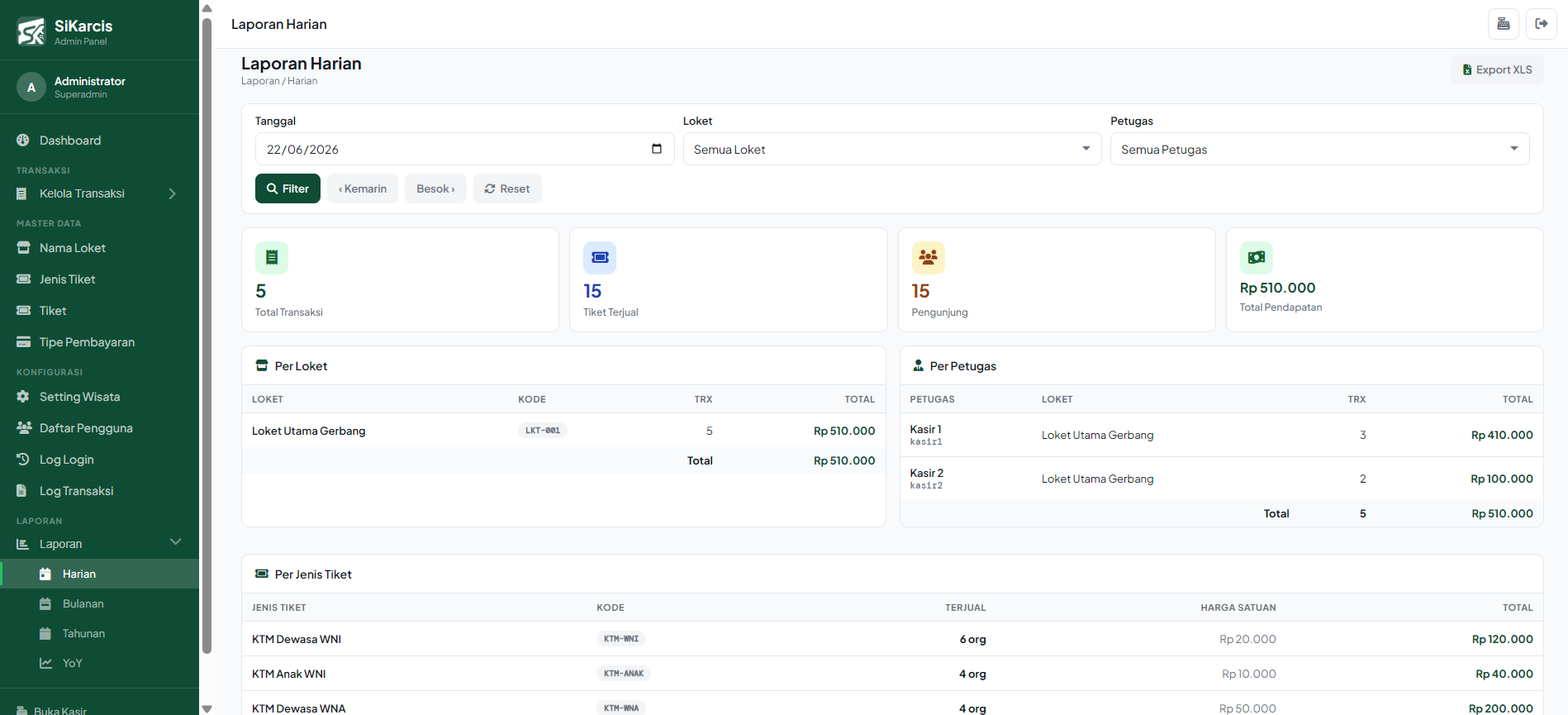The width and height of the screenshot is (1568, 715).
Task: Go to Nama Loket menu
Action: pyautogui.click(x=99, y=248)
